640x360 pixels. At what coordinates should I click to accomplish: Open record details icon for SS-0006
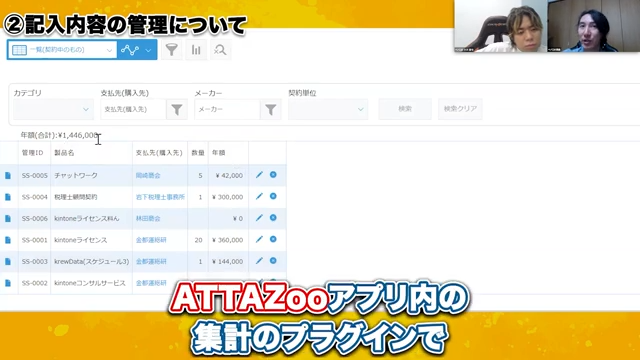tap(8, 219)
